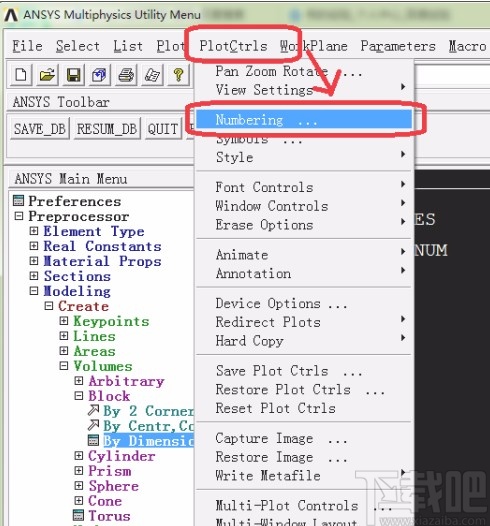Expand the Keypoints tree node
Viewport: 490px width, 526px height.
click(64, 321)
